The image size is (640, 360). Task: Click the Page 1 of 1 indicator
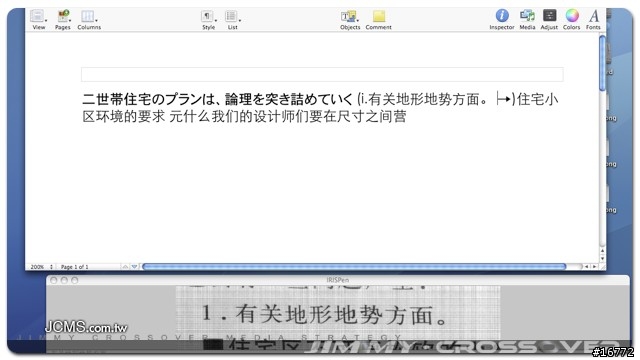[75, 267]
